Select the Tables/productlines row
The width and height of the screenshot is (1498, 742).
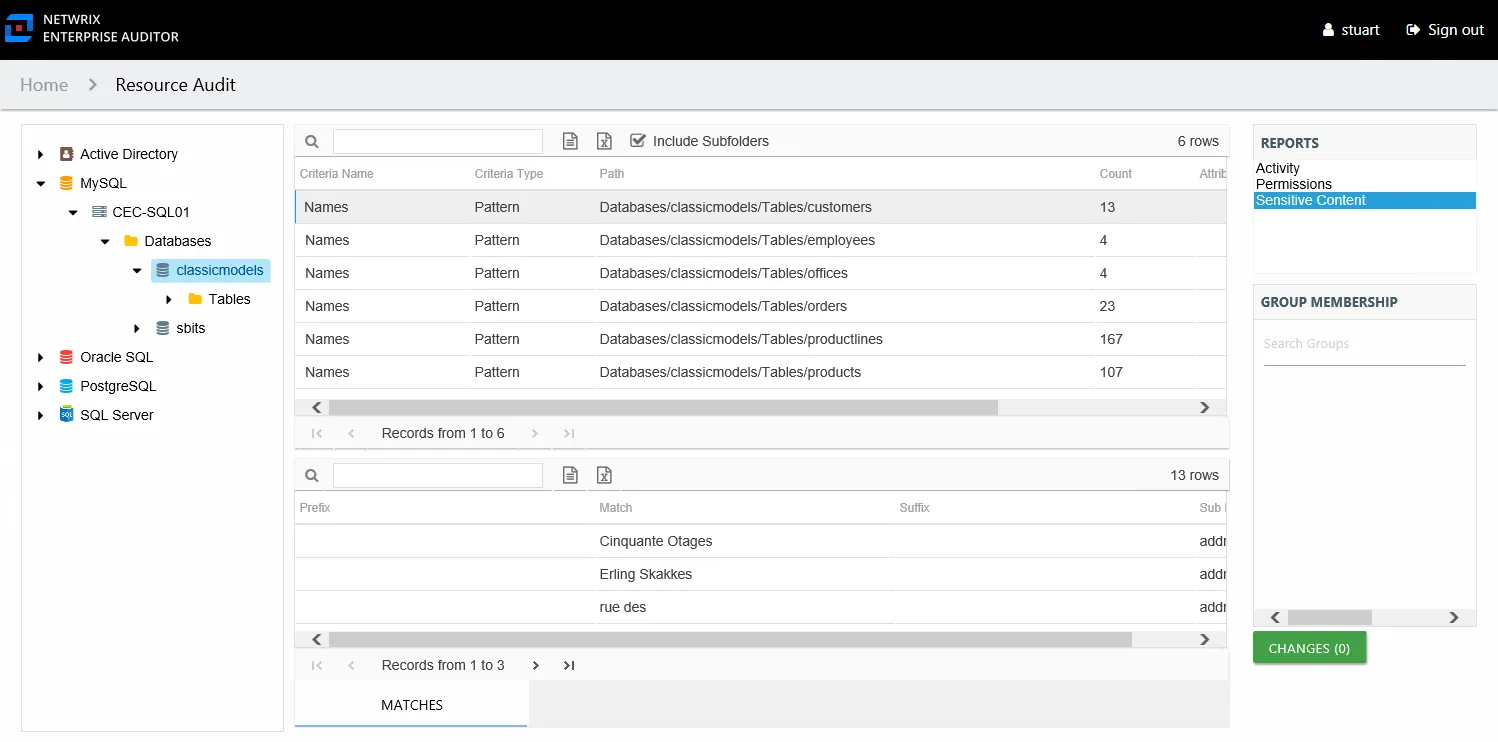(x=760, y=339)
